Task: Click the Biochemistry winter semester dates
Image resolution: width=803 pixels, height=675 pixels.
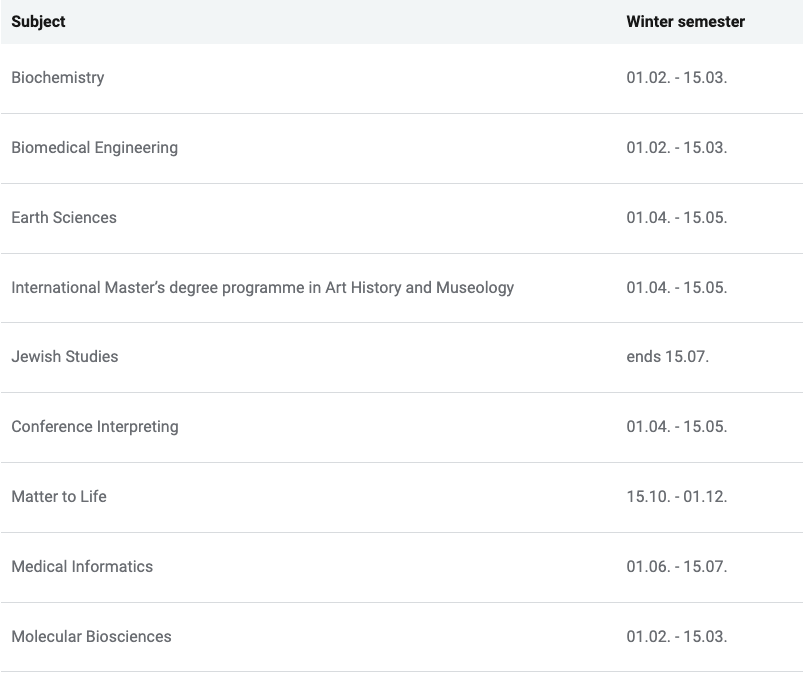Action: pyautogui.click(x=677, y=78)
